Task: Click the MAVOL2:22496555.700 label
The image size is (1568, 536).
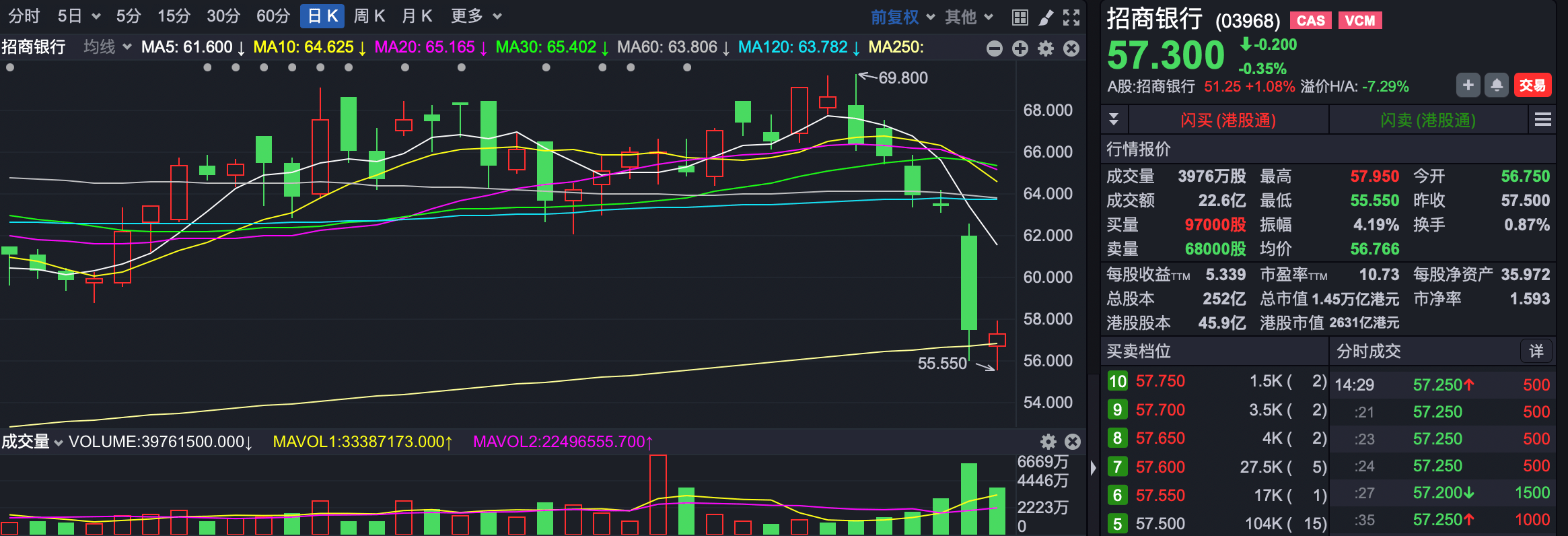Action: click(x=563, y=442)
